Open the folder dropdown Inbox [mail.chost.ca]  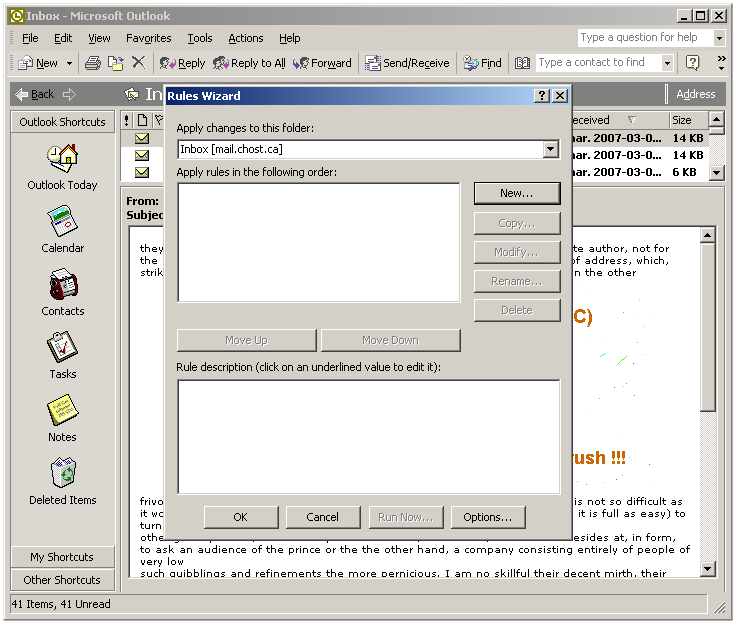coord(550,149)
